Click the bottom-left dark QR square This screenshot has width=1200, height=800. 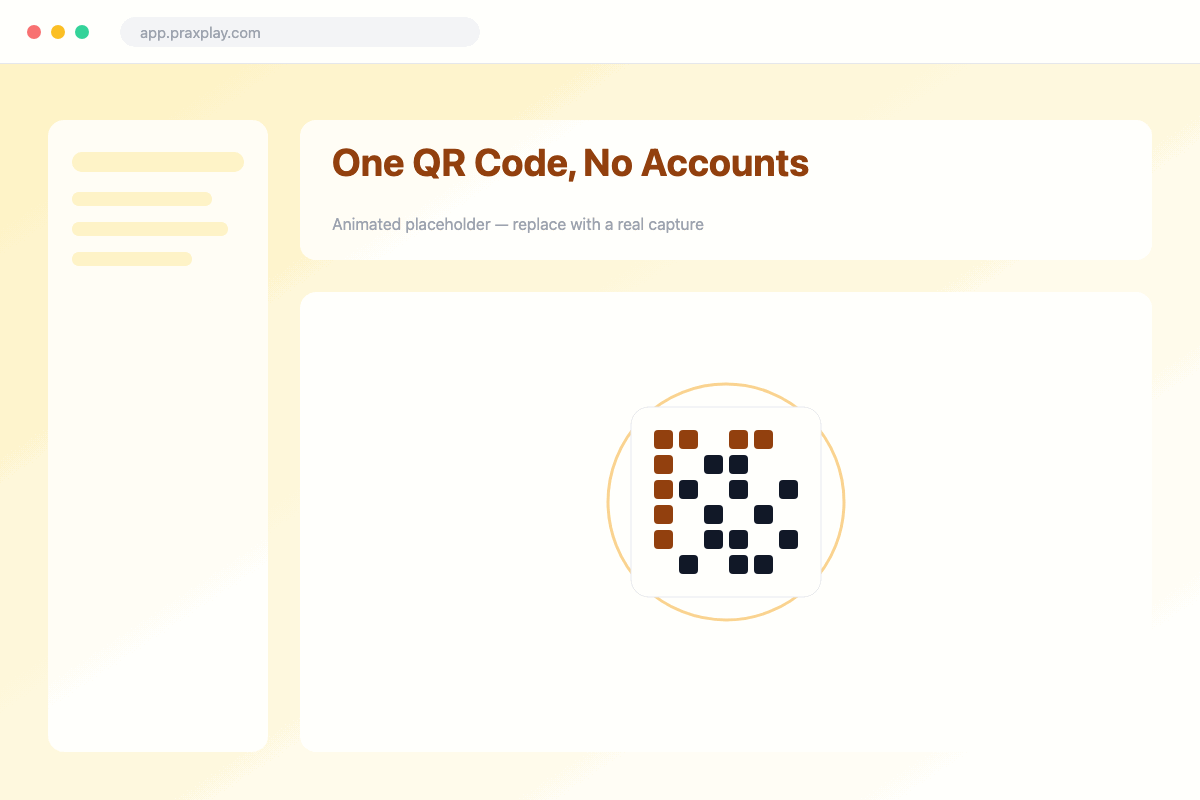coord(688,564)
